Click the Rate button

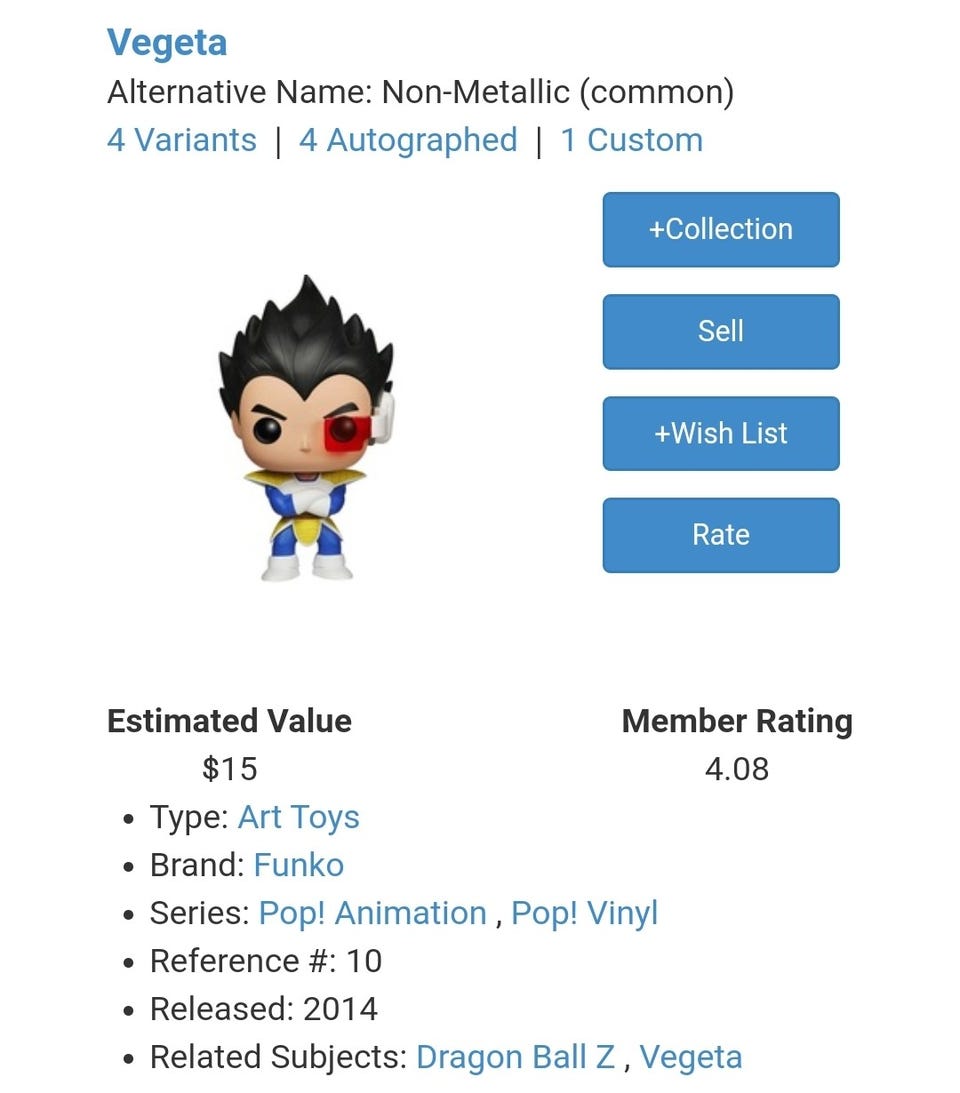[x=721, y=535]
